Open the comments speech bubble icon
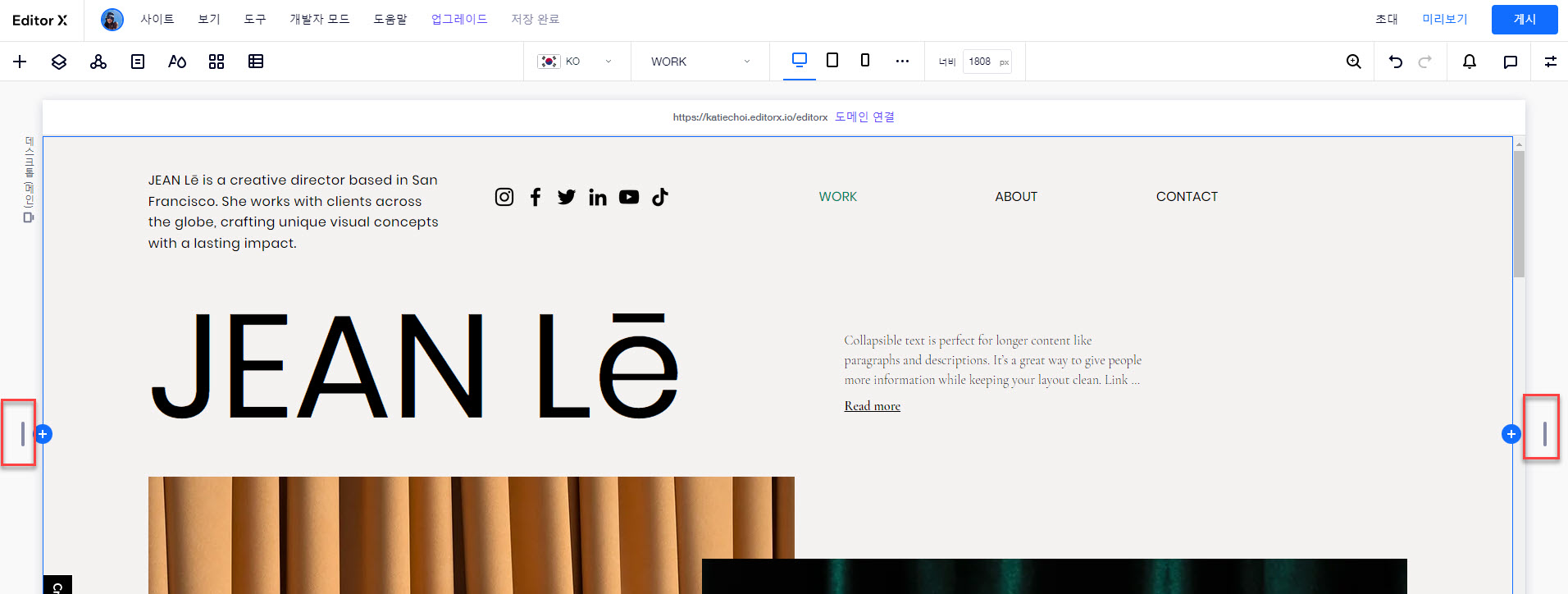The width and height of the screenshot is (1568, 594). (1510, 62)
